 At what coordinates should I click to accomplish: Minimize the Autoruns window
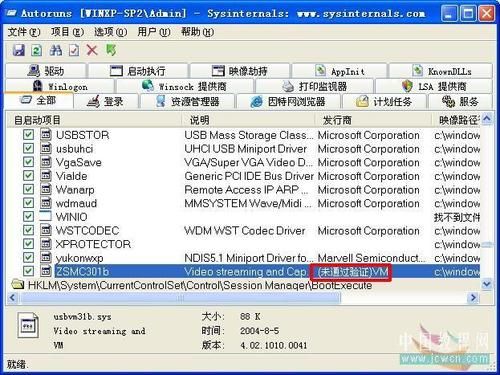pos(449,14)
